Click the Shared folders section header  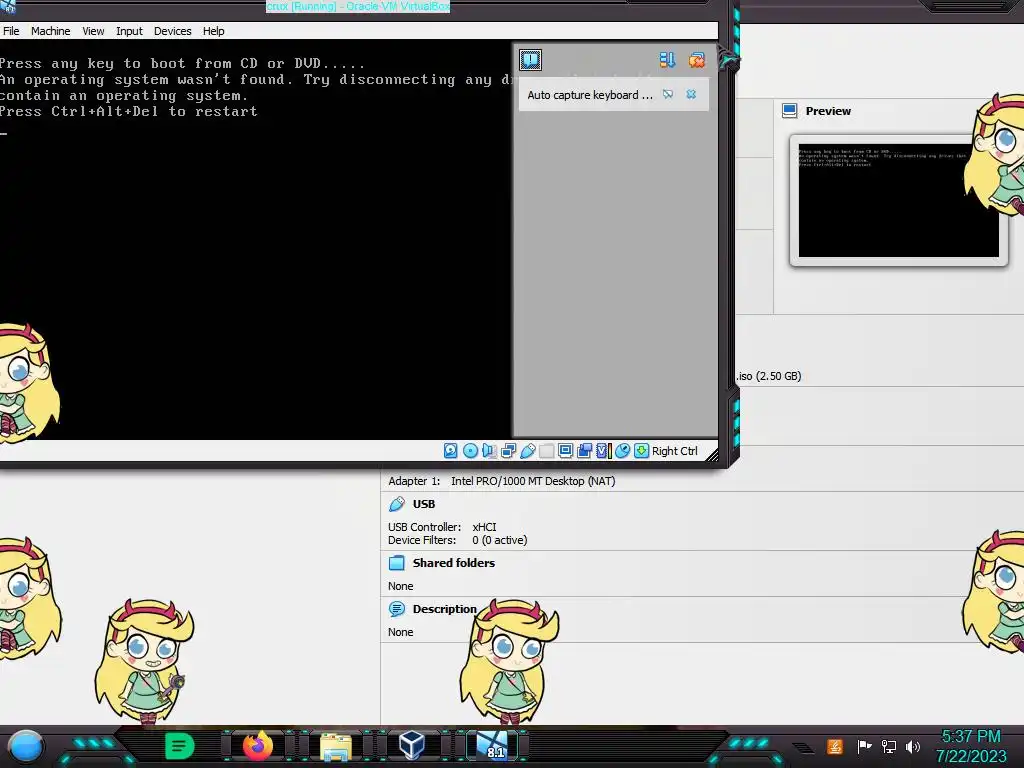(x=453, y=563)
